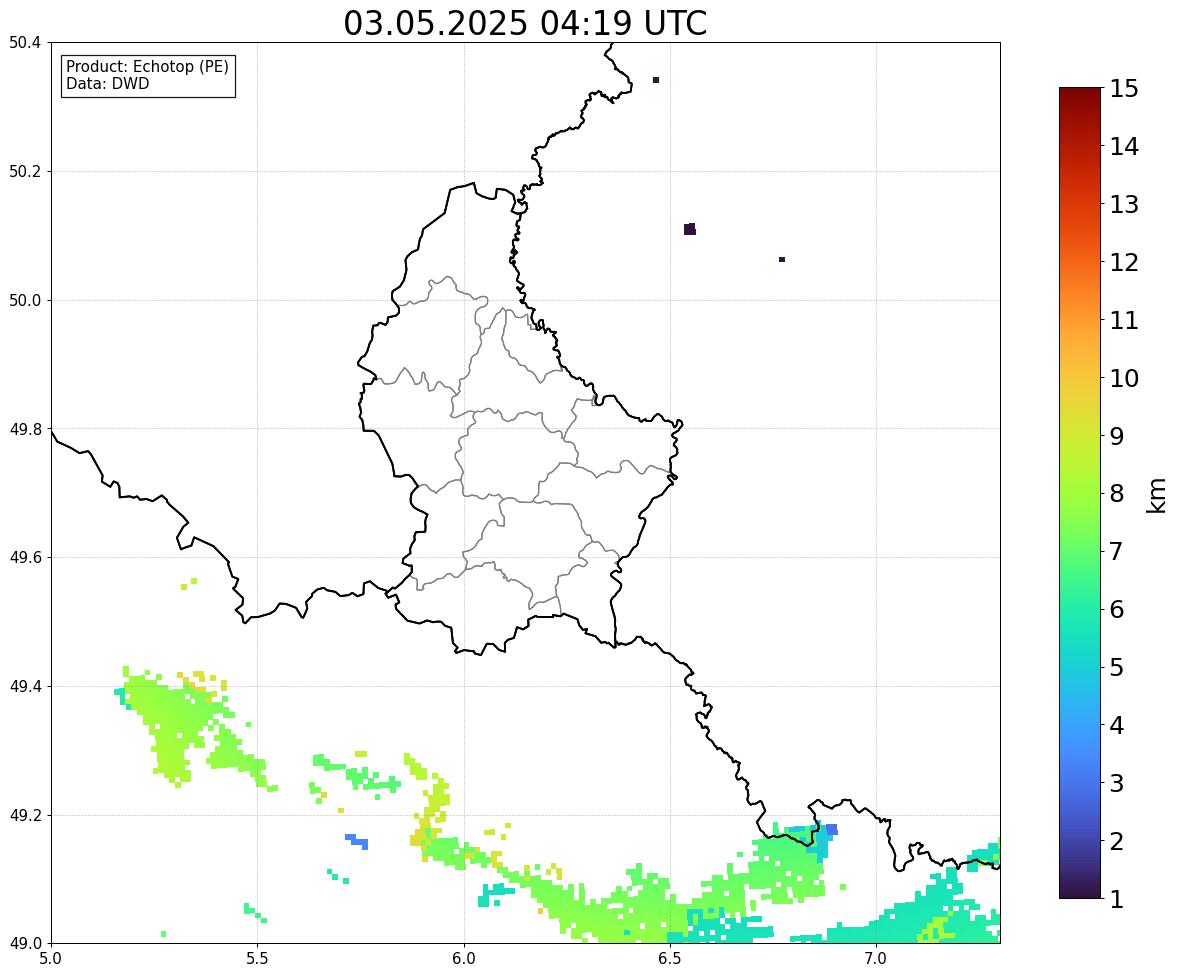Click the 'Product: Echotop (PE)' legend line
This screenshot has height=976, width=1178.
coord(147,66)
